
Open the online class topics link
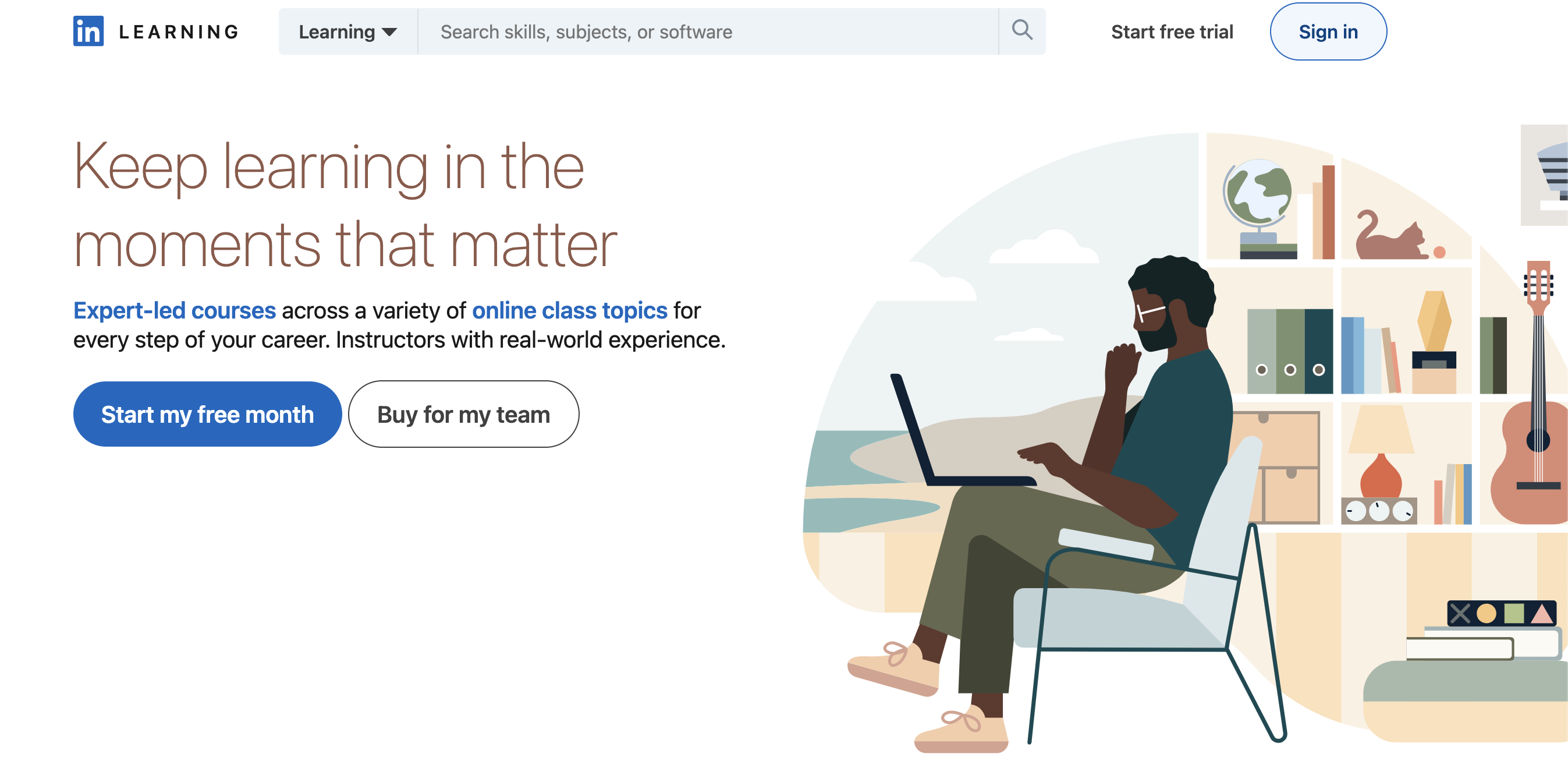[569, 310]
